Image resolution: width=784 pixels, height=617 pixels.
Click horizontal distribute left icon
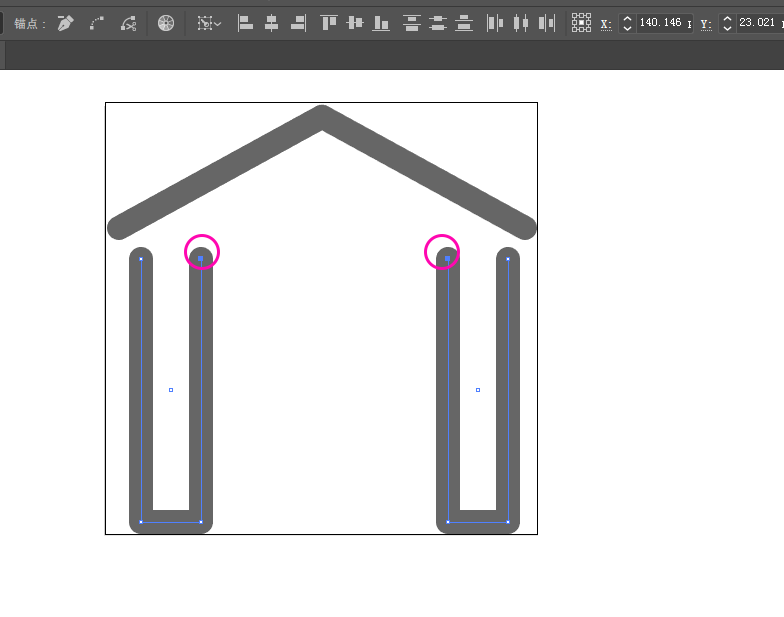coord(494,23)
